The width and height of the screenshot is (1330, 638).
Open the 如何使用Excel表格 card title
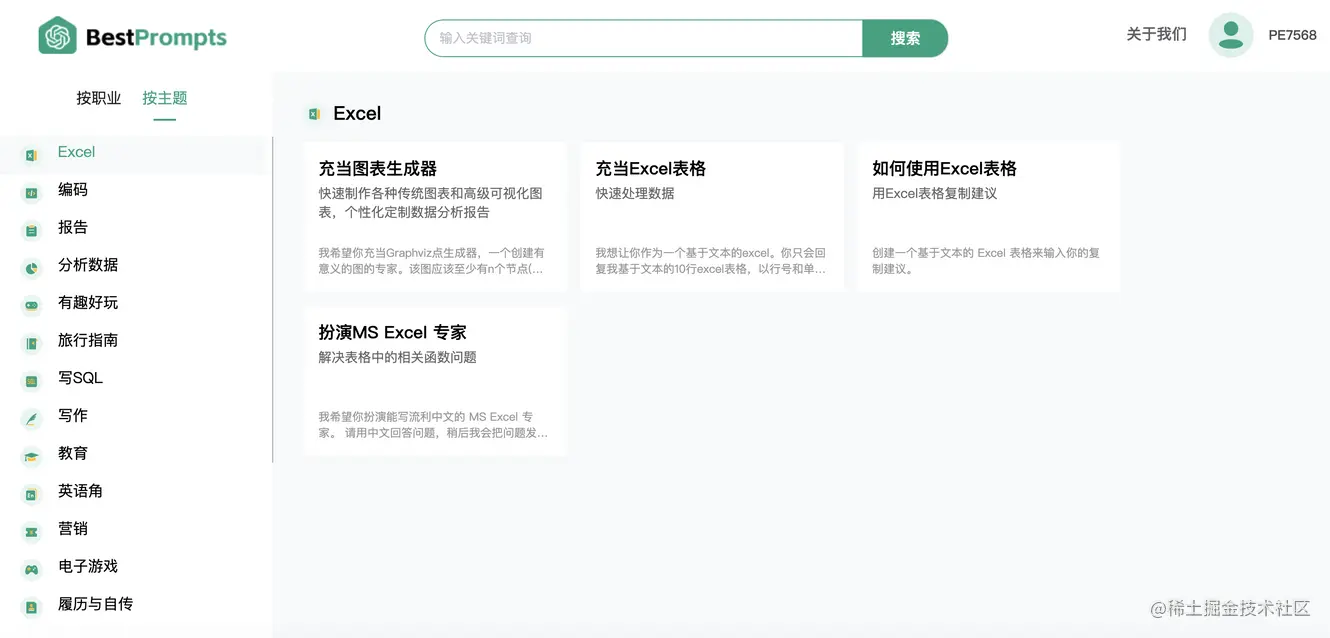tap(944, 168)
